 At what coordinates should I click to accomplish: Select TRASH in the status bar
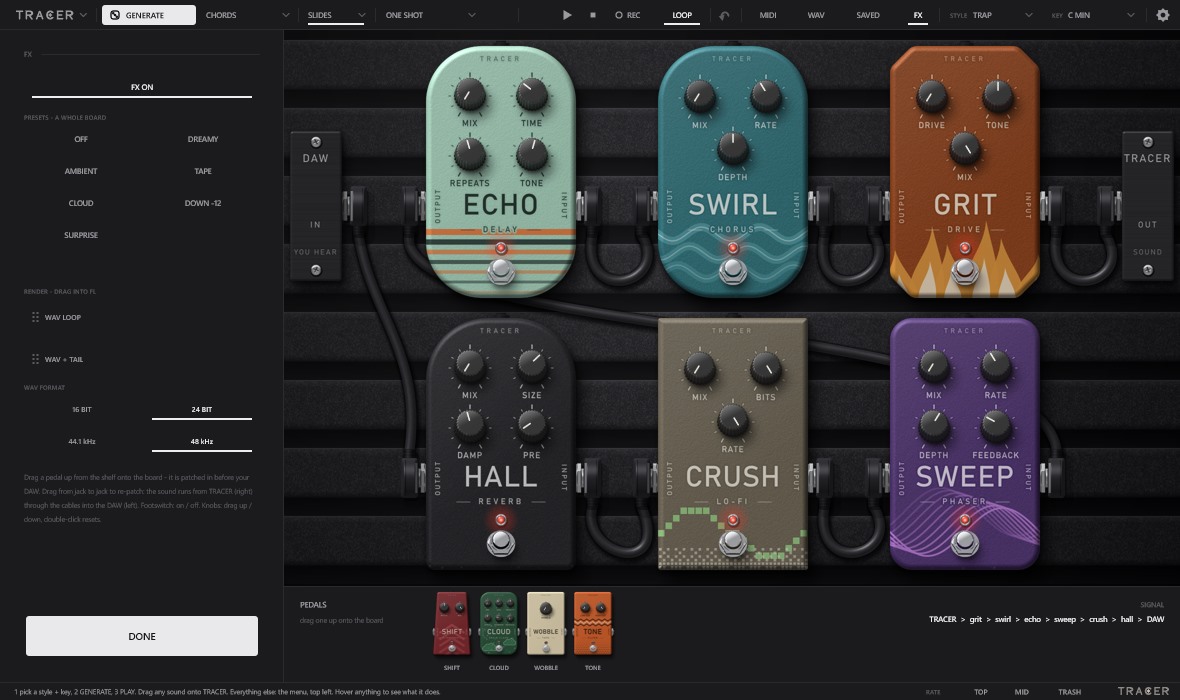1069,692
